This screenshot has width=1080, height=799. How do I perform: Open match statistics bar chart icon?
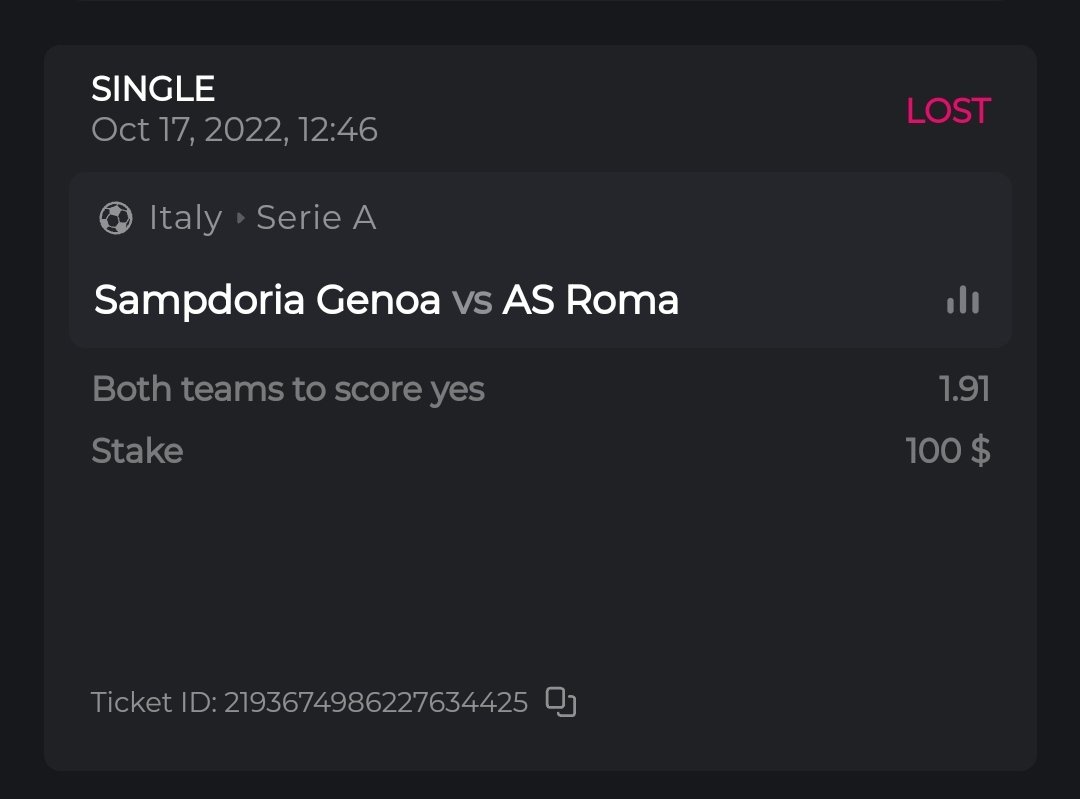963,300
